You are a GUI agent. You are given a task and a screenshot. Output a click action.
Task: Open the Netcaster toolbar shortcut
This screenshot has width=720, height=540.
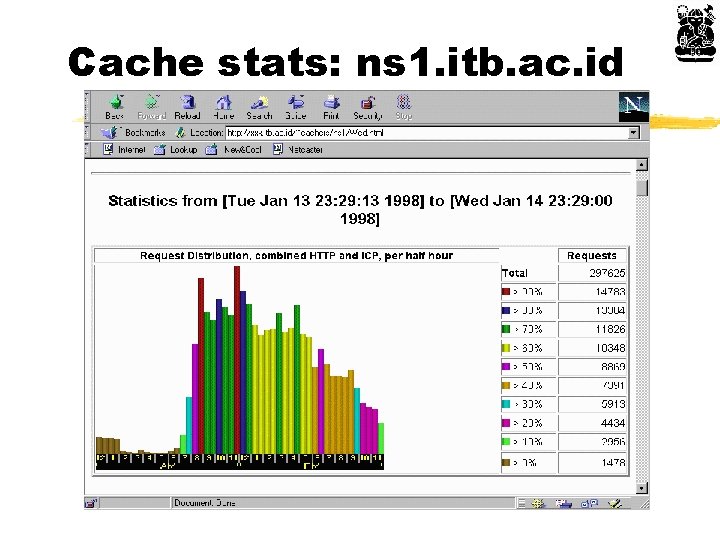[x=298, y=149]
